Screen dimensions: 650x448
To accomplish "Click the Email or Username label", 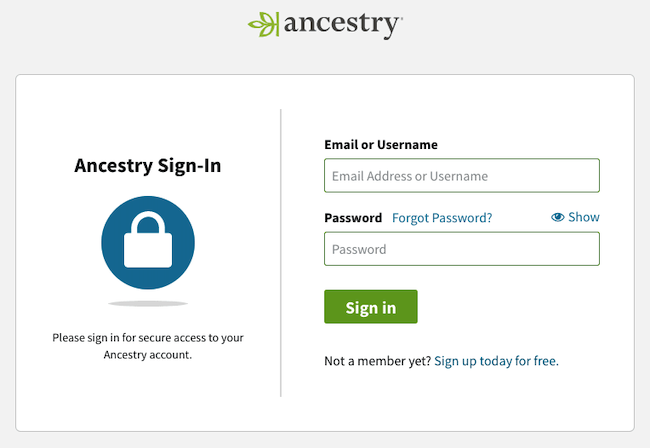I will pyautogui.click(x=381, y=145).
